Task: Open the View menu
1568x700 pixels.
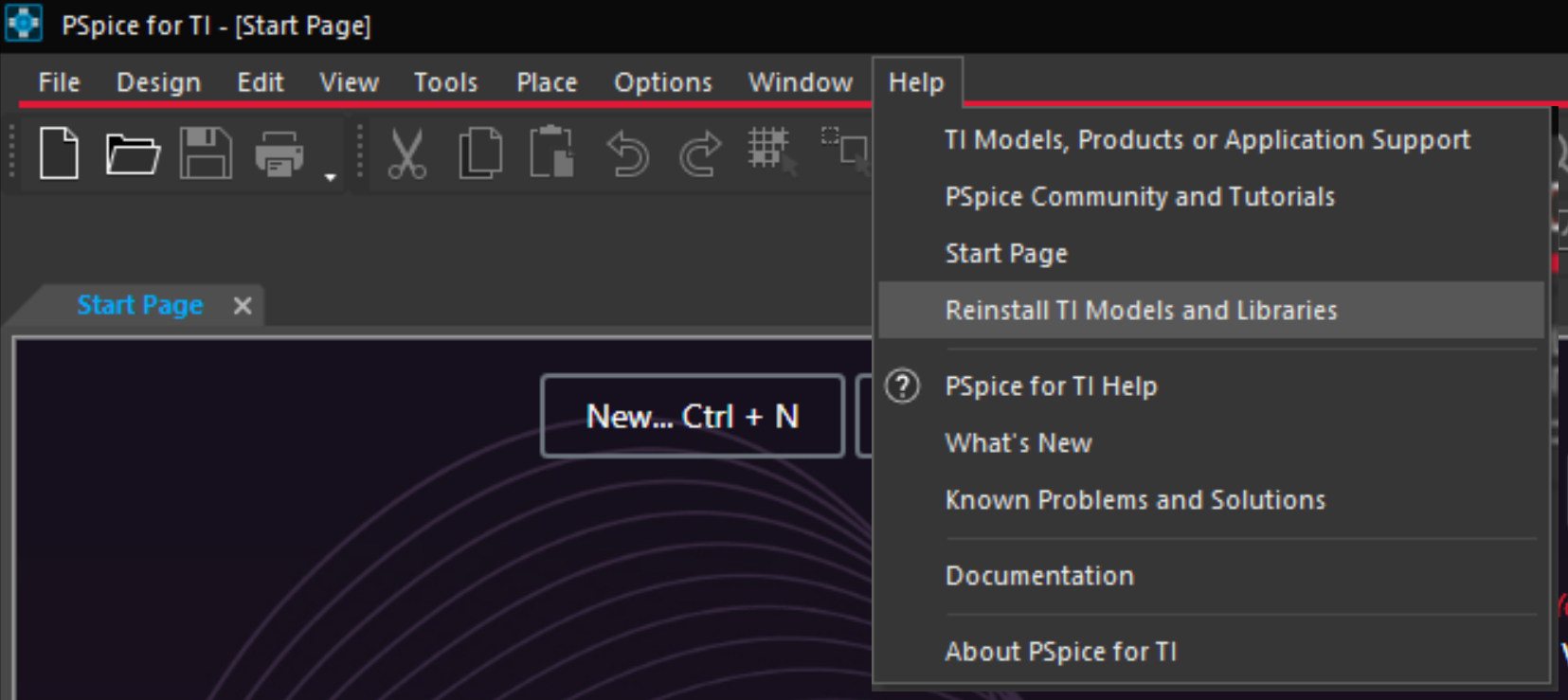Action: click(x=349, y=82)
